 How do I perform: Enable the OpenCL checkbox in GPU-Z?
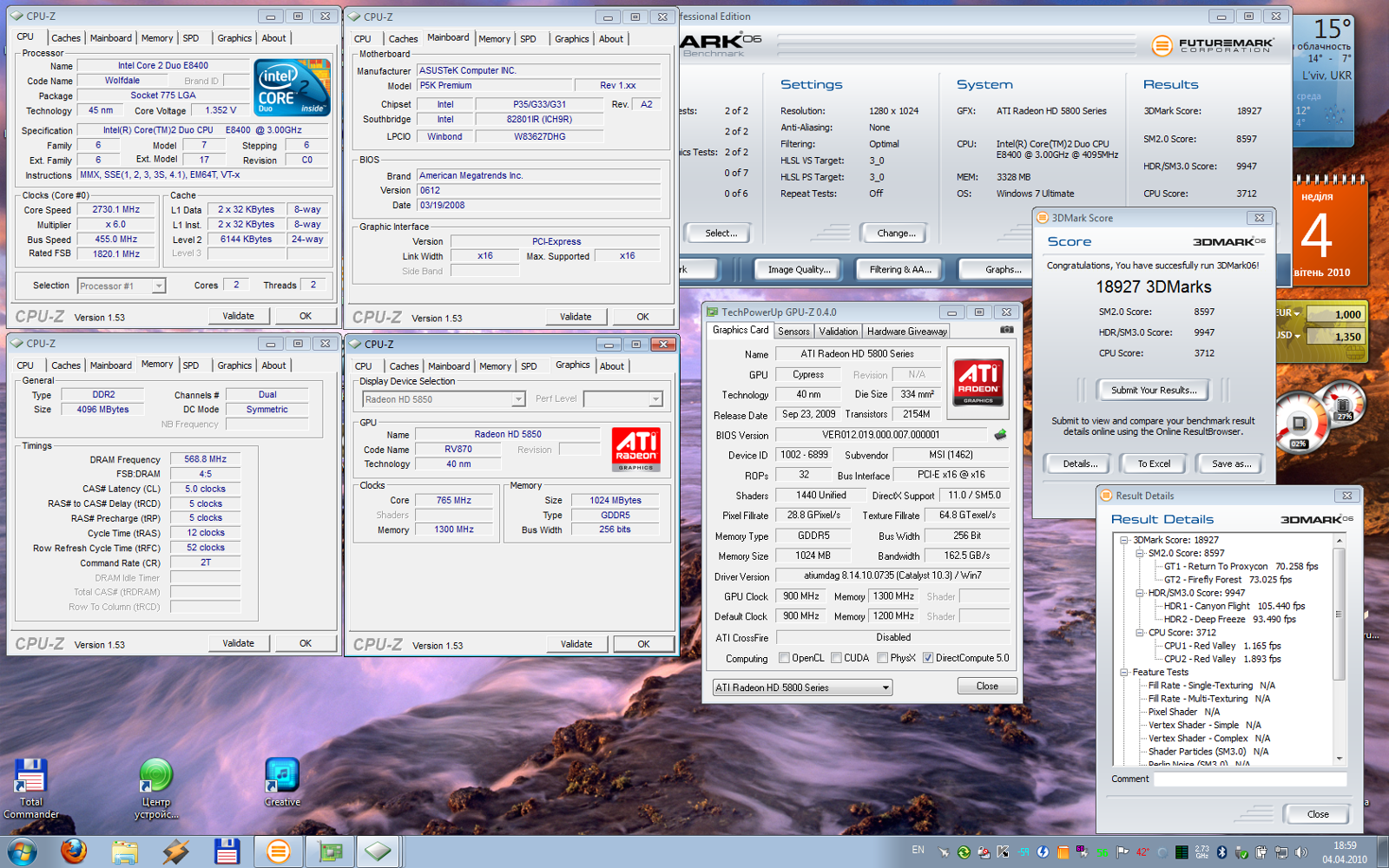pyautogui.click(x=785, y=658)
